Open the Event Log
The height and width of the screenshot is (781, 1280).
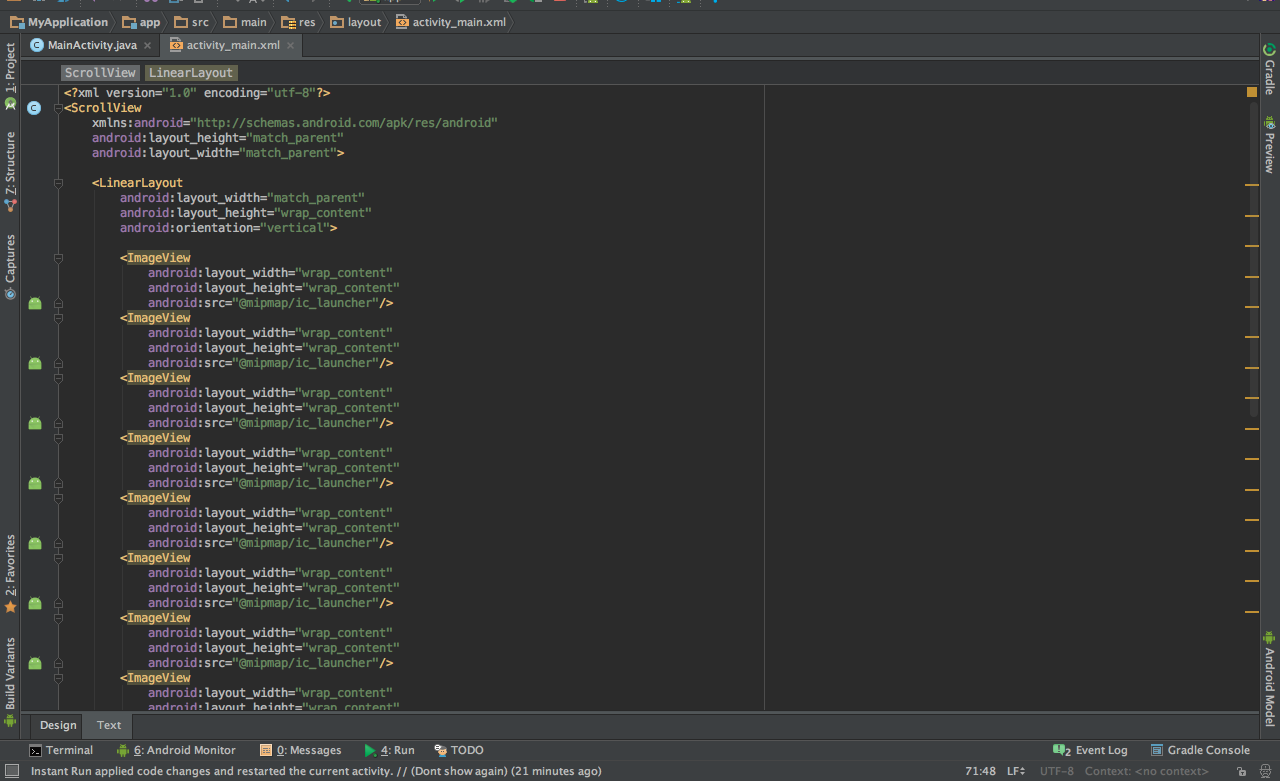[x=1098, y=750]
